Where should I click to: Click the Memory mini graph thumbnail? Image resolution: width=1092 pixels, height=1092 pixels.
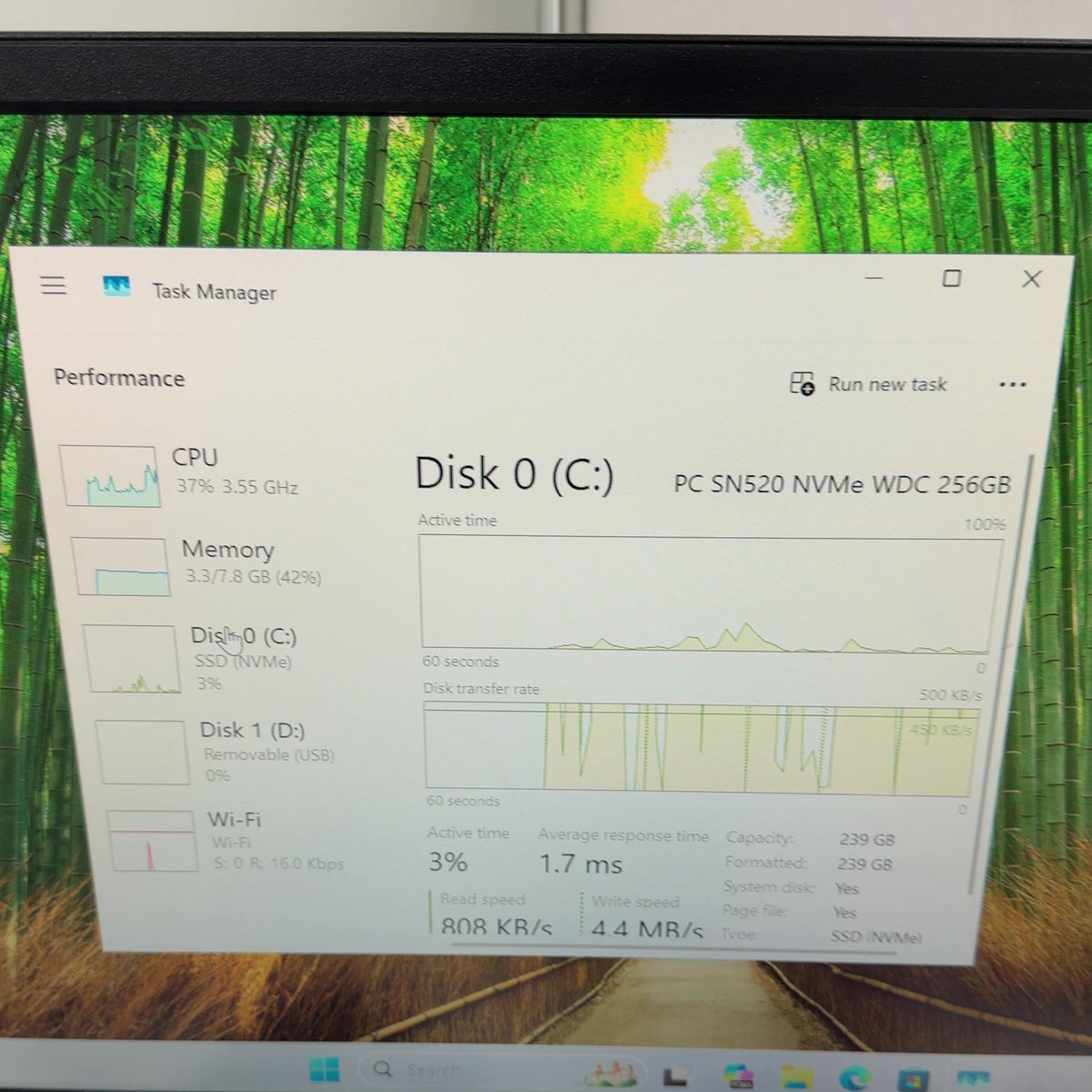tap(122, 567)
